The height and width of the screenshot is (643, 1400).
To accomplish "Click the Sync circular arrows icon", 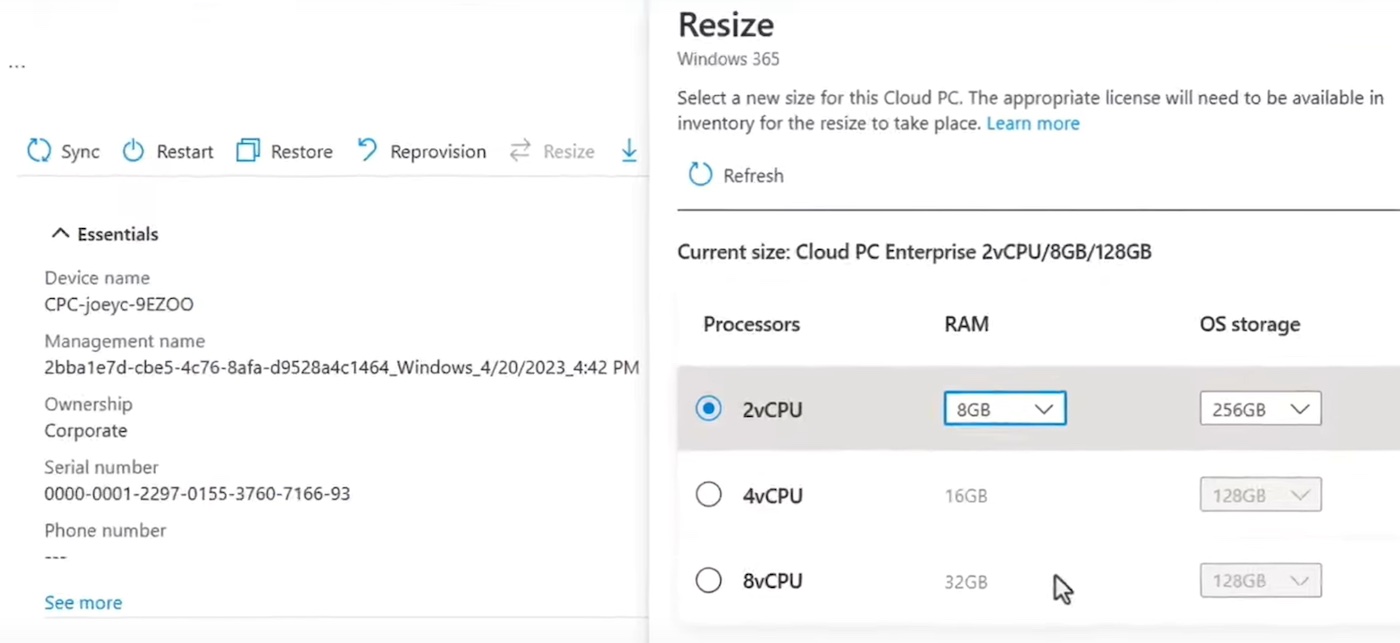I will 39,151.
